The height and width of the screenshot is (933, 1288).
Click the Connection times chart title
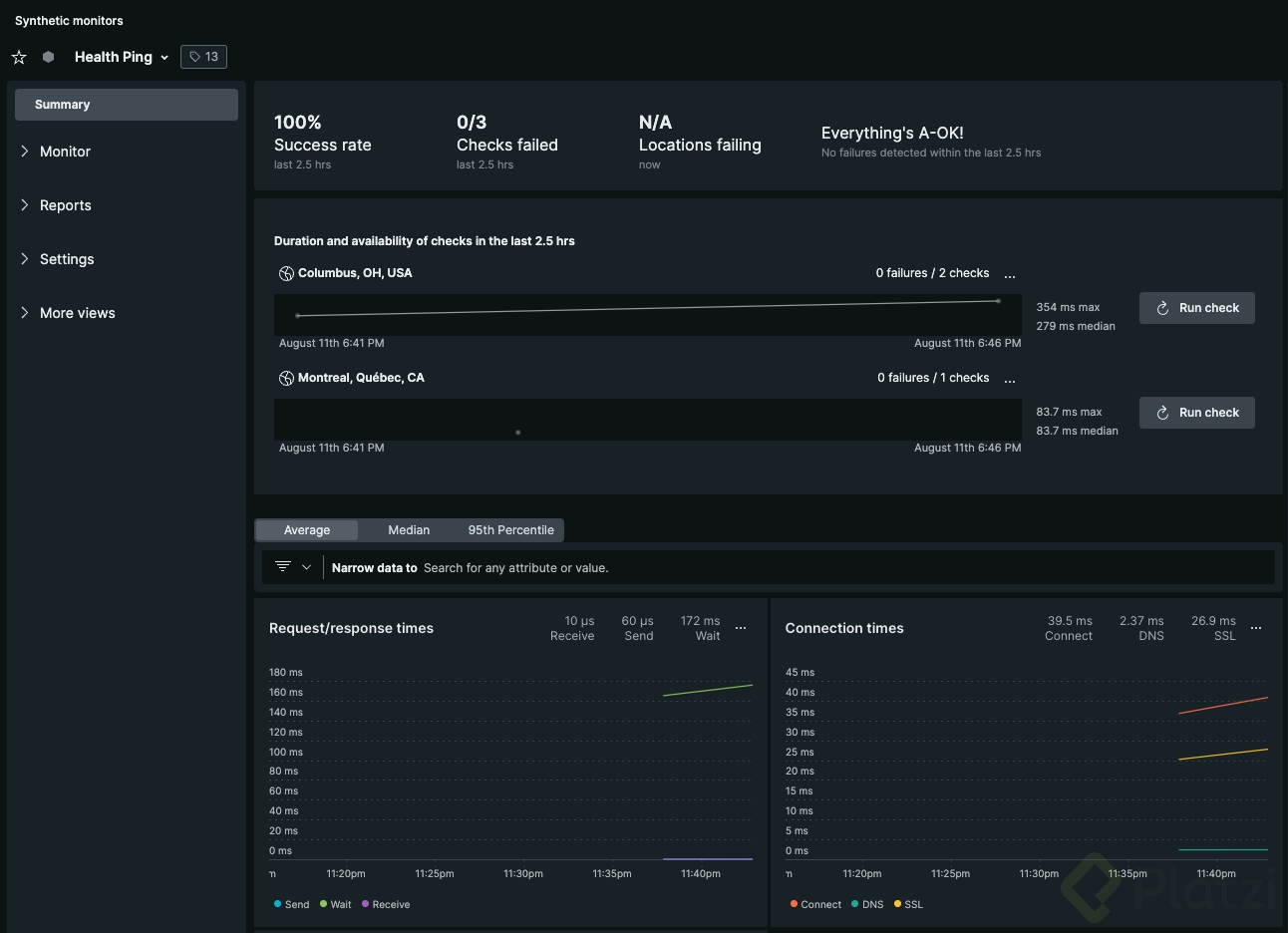pyautogui.click(x=844, y=628)
